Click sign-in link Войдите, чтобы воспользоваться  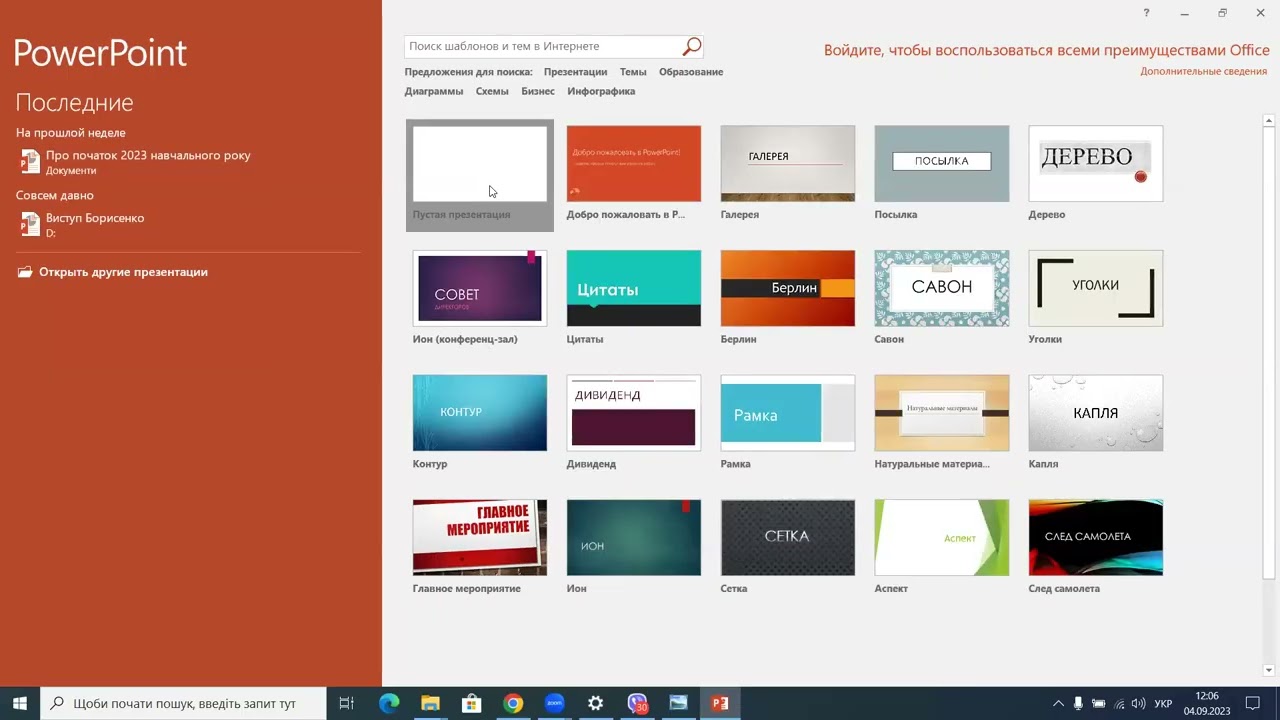coord(1047,50)
